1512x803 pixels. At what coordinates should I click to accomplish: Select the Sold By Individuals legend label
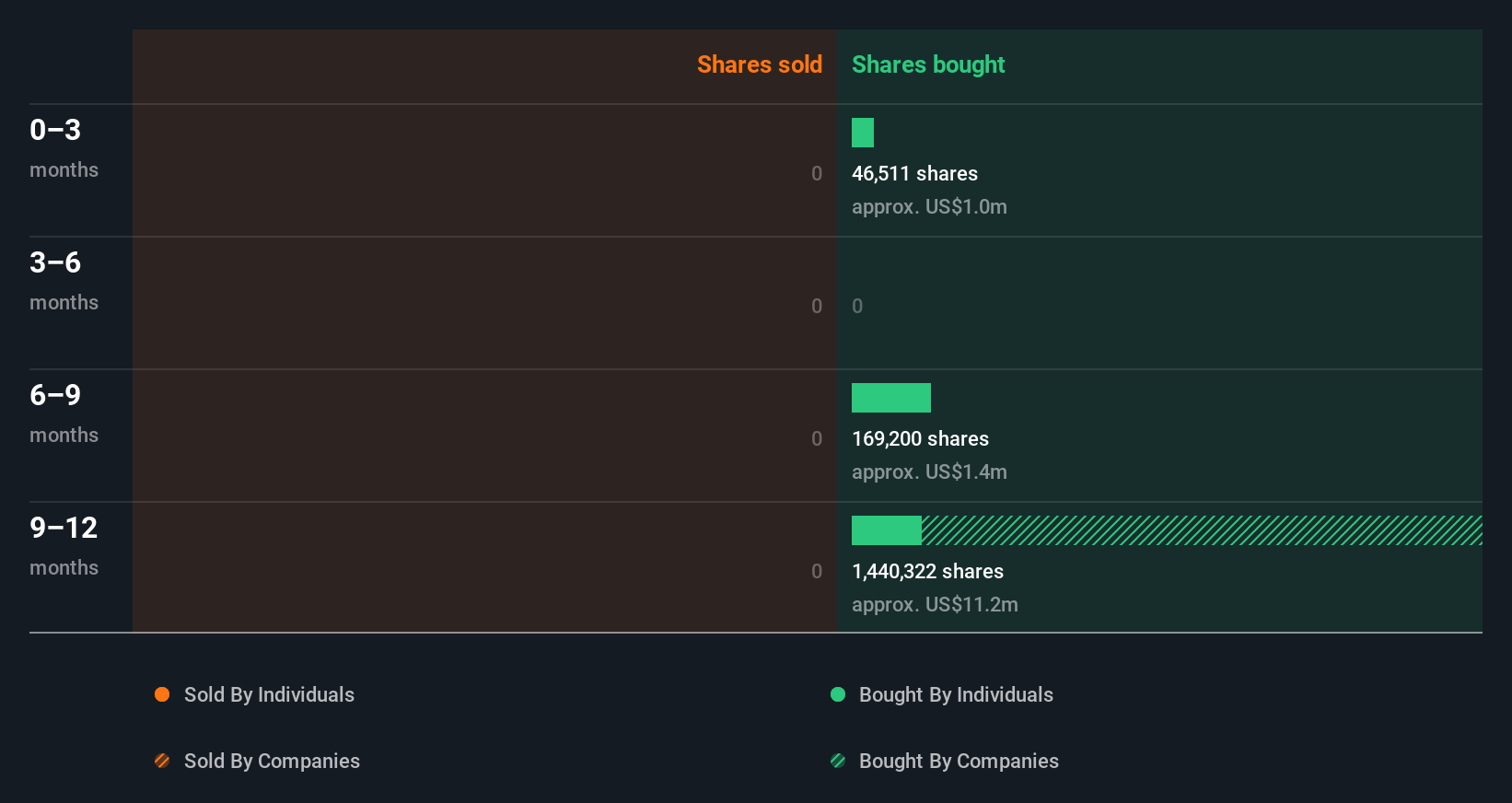click(269, 695)
